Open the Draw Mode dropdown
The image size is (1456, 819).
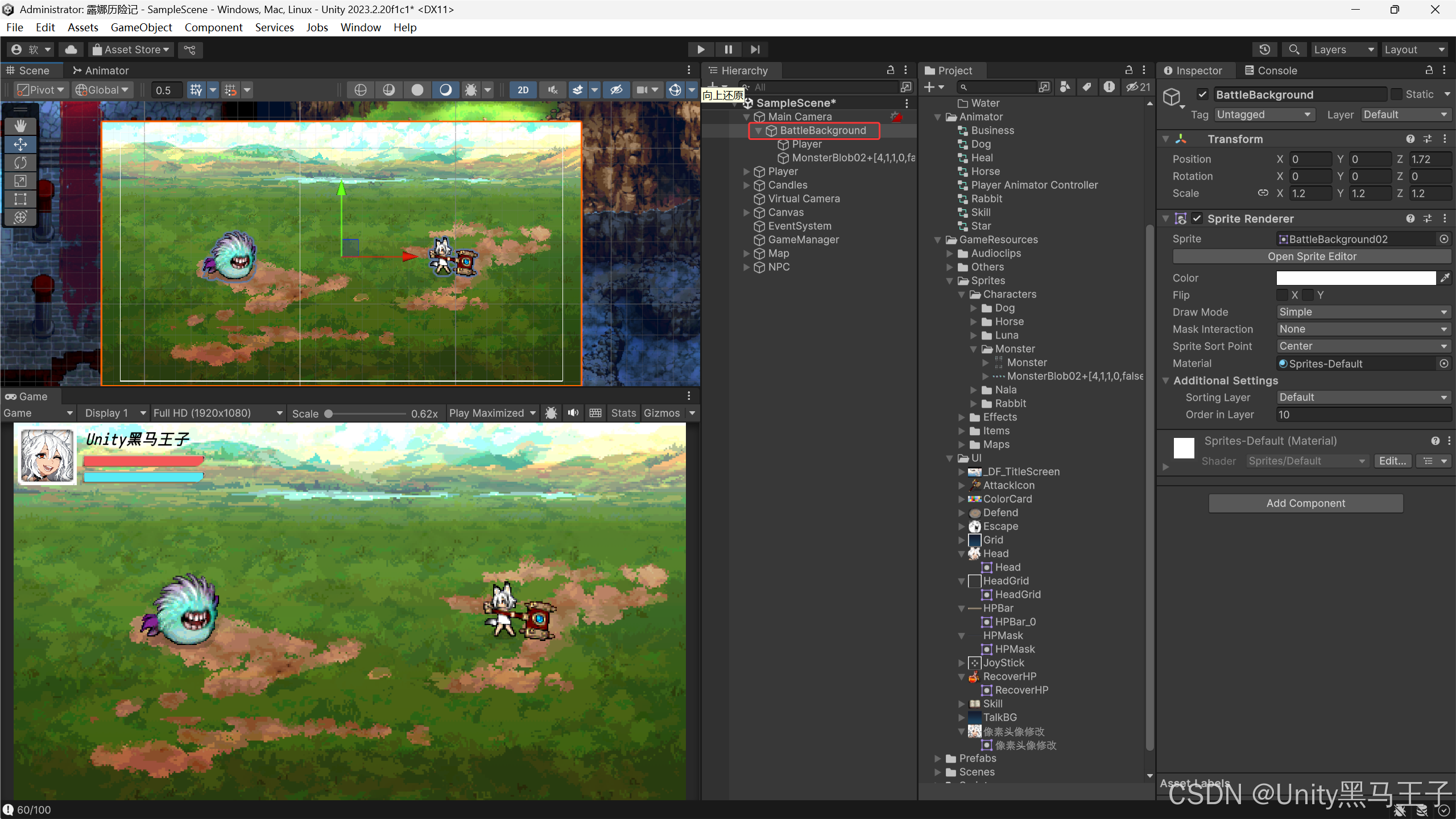[1363, 312]
